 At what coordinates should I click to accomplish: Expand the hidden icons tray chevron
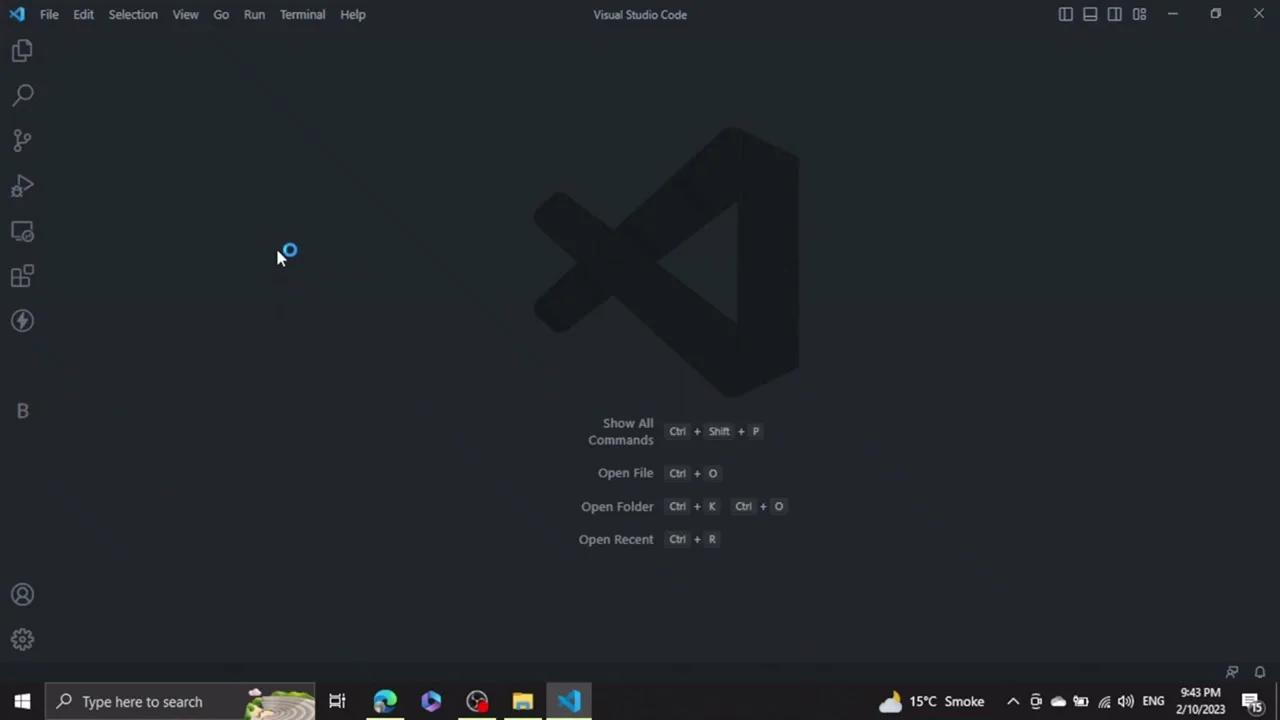click(1013, 701)
